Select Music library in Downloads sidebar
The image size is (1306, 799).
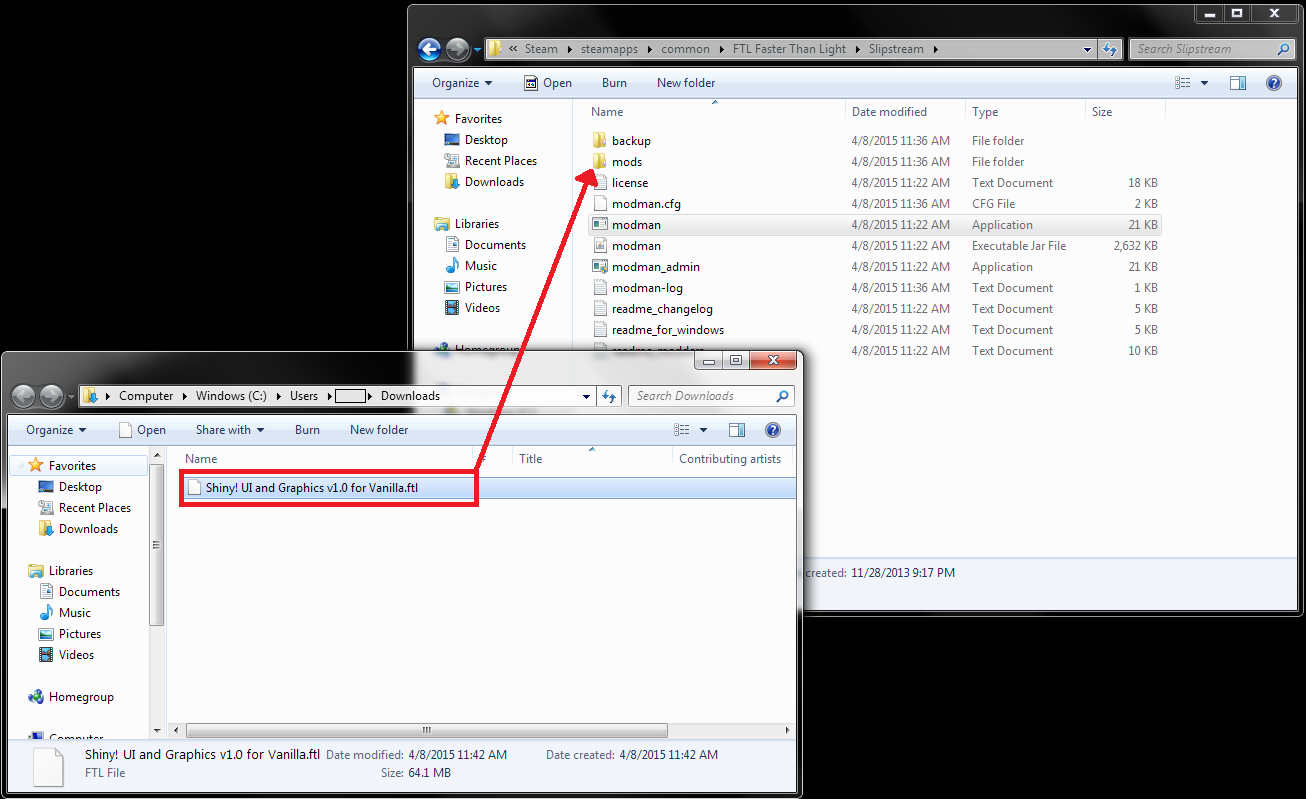(74, 613)
